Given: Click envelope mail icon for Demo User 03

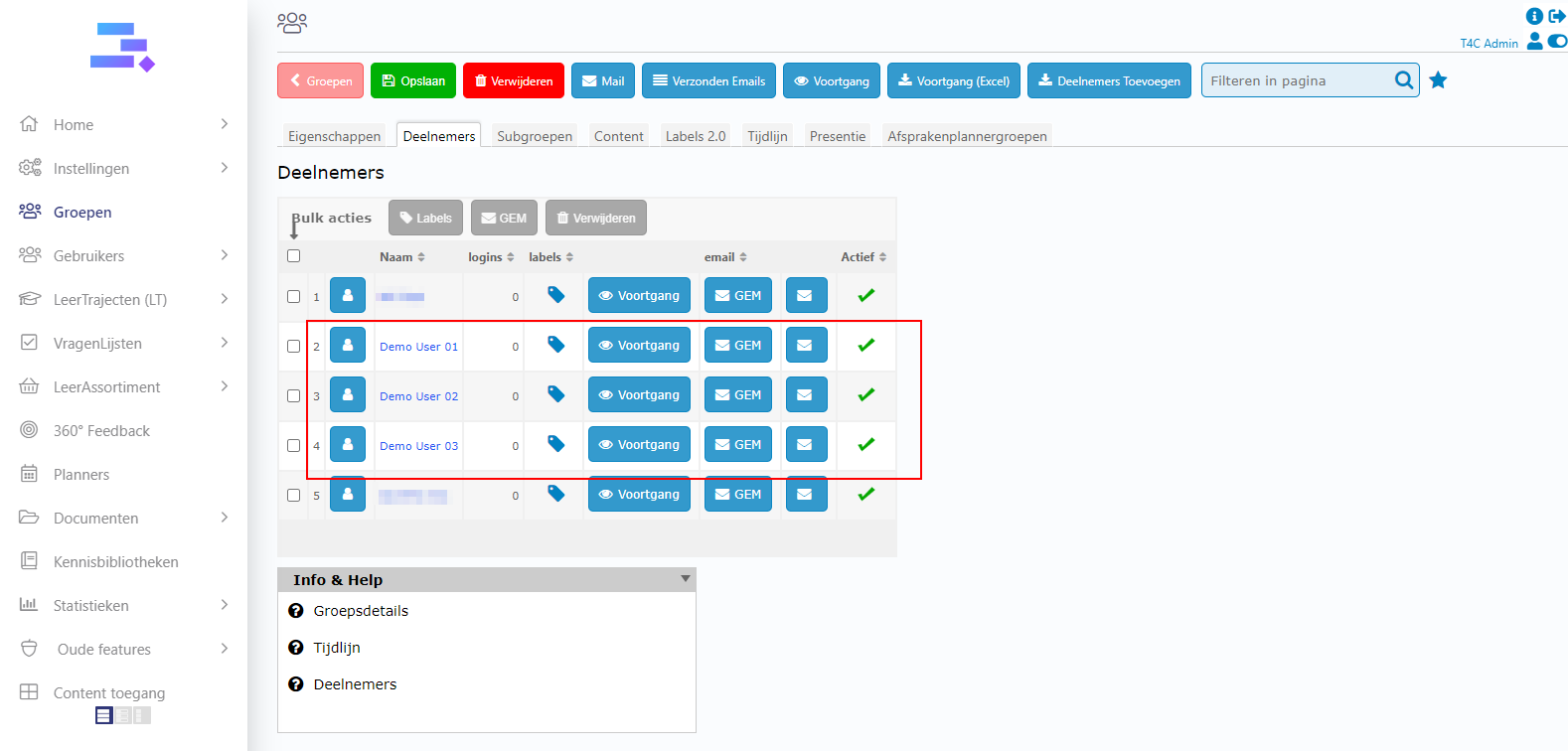Looking at the screenshot, I should click(x=806, y=444).
